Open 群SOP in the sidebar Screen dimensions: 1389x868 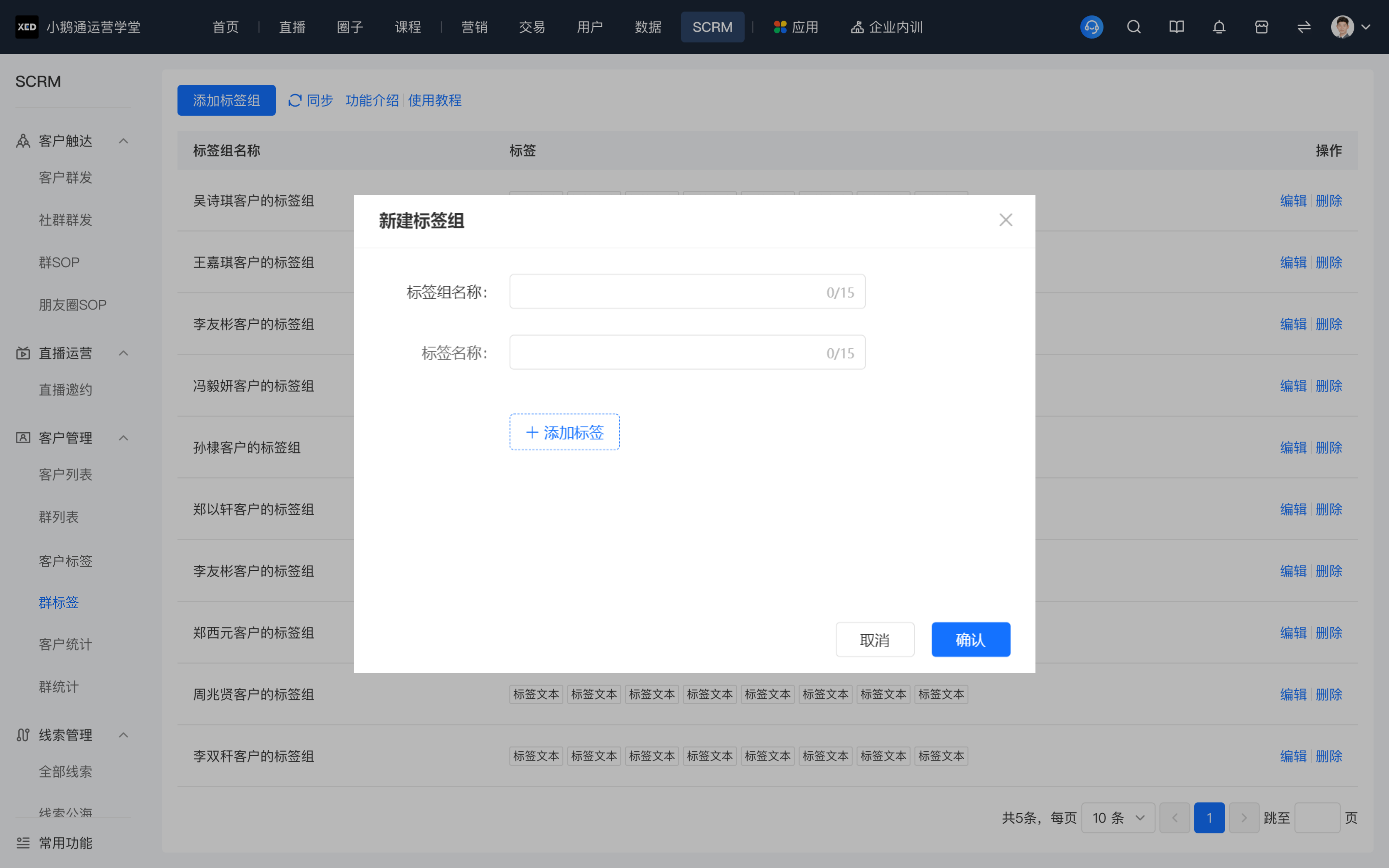click(x=59, y=262)
